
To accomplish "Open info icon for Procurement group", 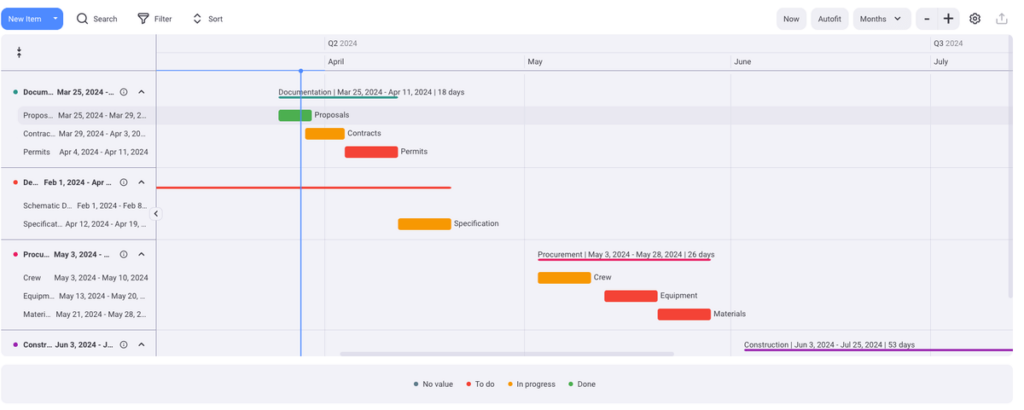I will [123, 254].
